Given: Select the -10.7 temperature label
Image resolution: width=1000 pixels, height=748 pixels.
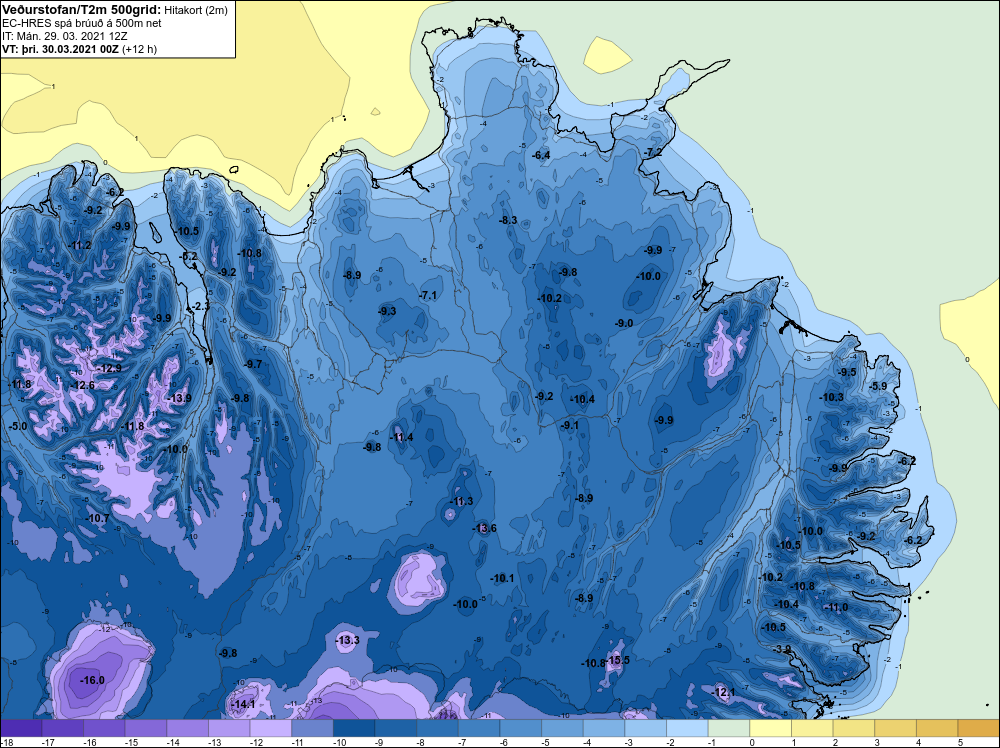Looking at the screenshot, I should 98,518.
